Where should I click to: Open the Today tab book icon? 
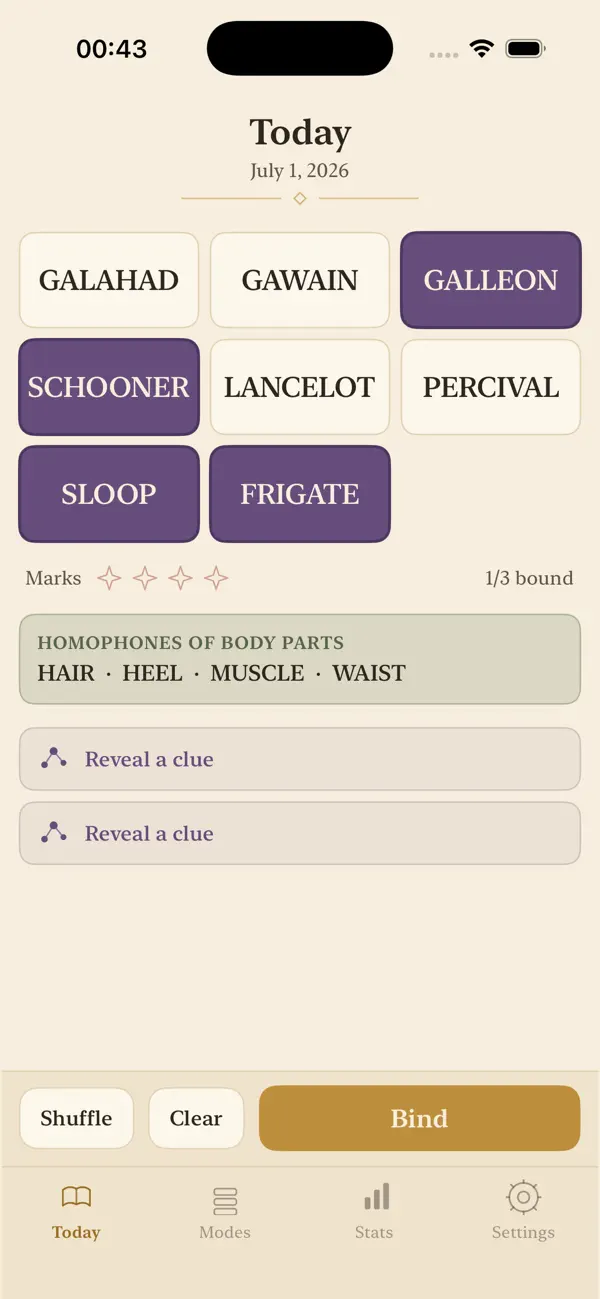(76, 1196)
